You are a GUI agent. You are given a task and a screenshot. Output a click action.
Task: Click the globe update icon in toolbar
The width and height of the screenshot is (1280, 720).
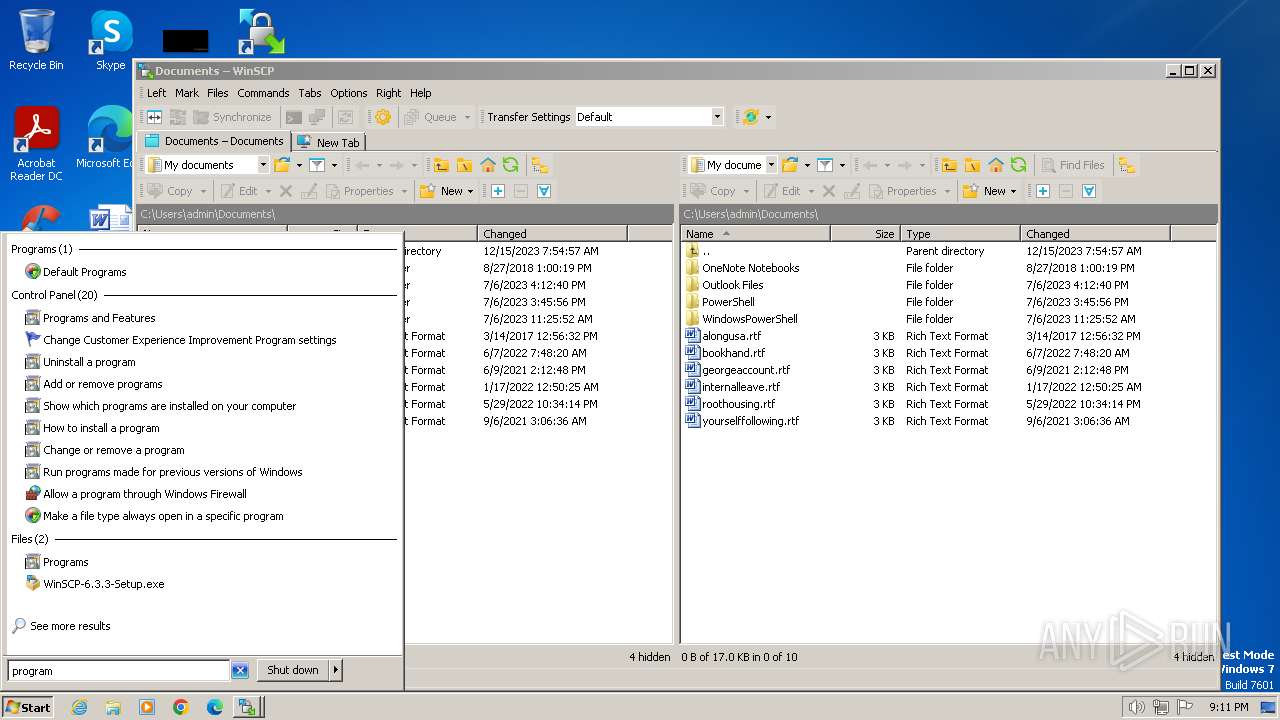click(x=751, y=117)
